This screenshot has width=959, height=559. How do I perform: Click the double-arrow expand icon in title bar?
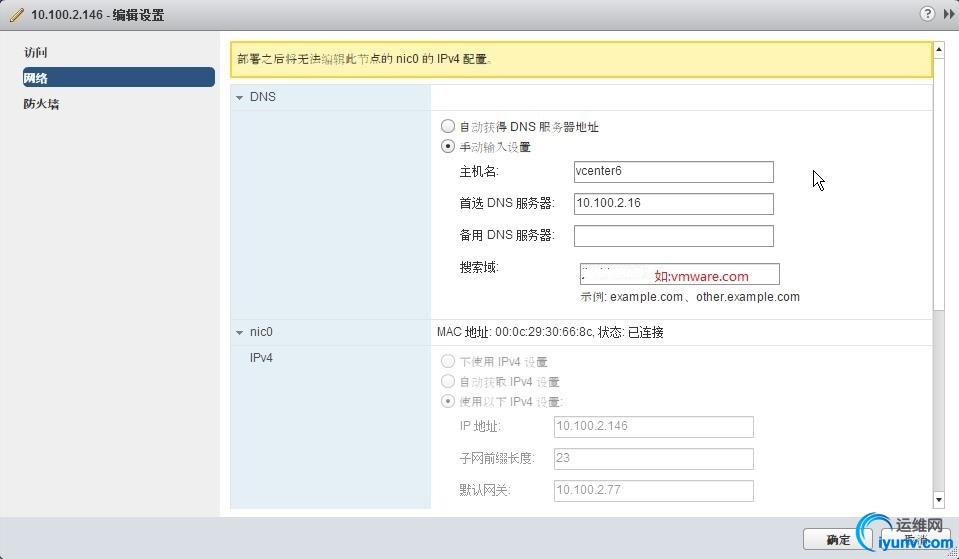949,13
